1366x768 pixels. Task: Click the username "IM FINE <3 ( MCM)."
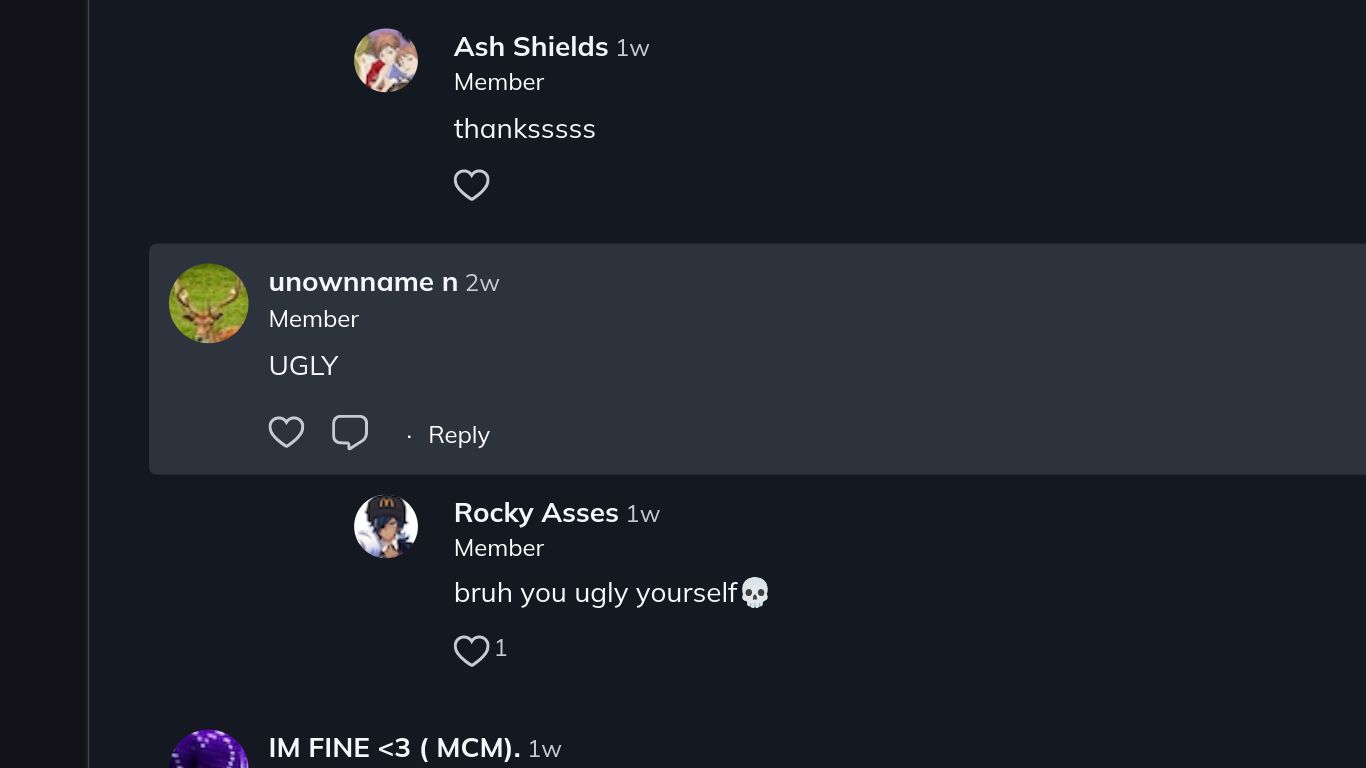click(x=394, y=748)
